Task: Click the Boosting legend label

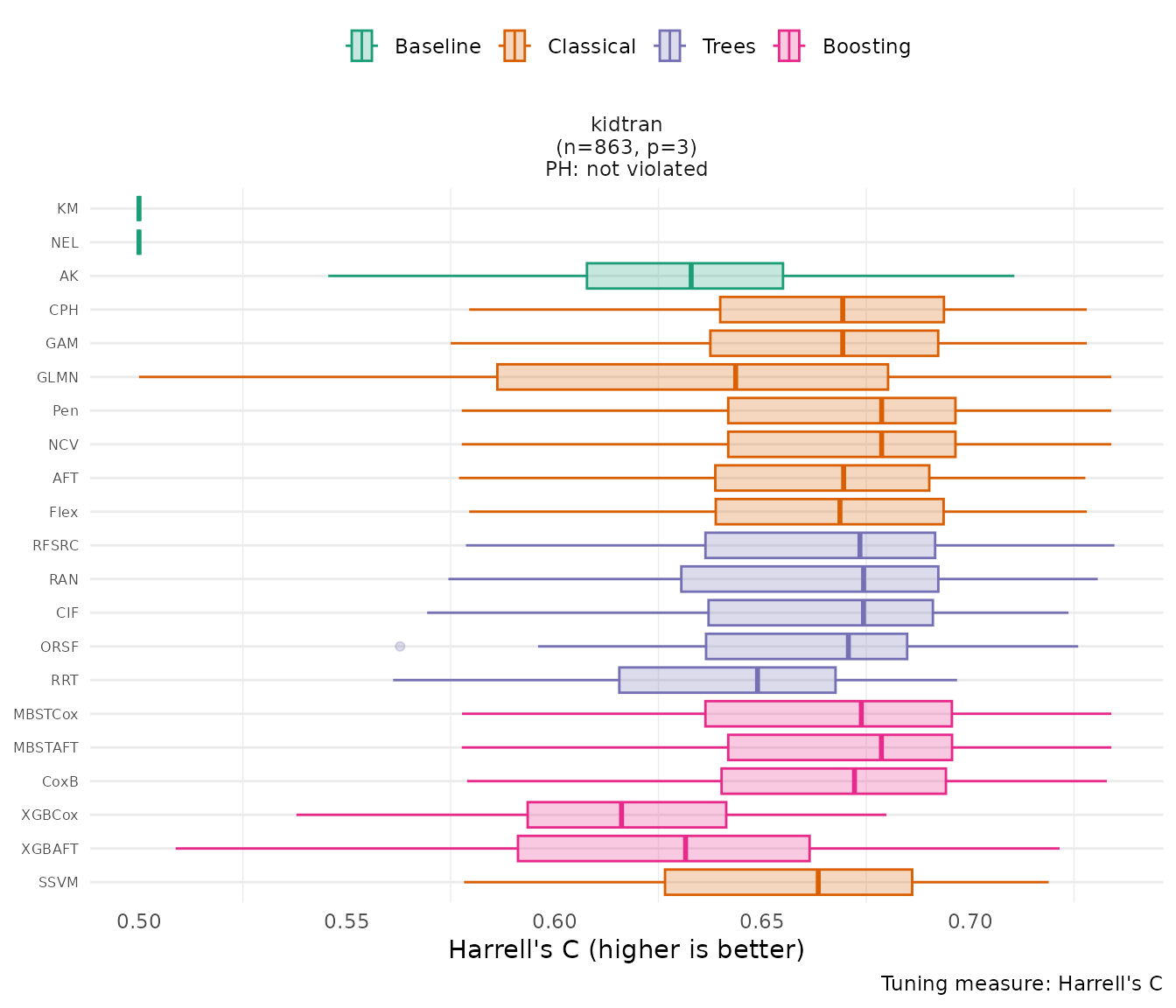Action: [x=866, y=46]
